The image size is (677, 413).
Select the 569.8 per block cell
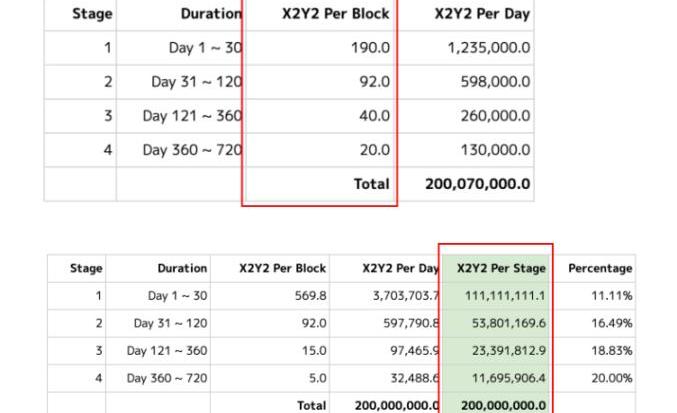[310, 296]
